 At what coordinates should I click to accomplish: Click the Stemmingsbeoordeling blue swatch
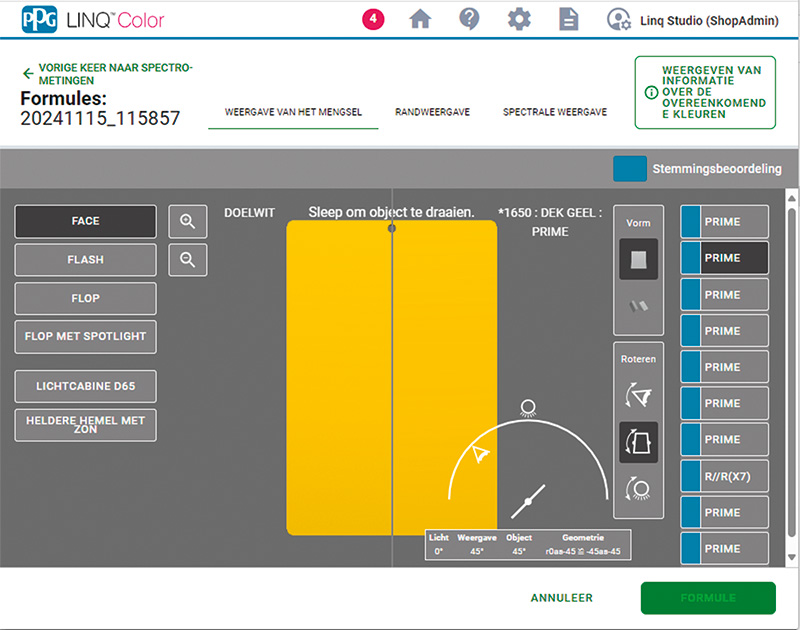click(630, 168)
